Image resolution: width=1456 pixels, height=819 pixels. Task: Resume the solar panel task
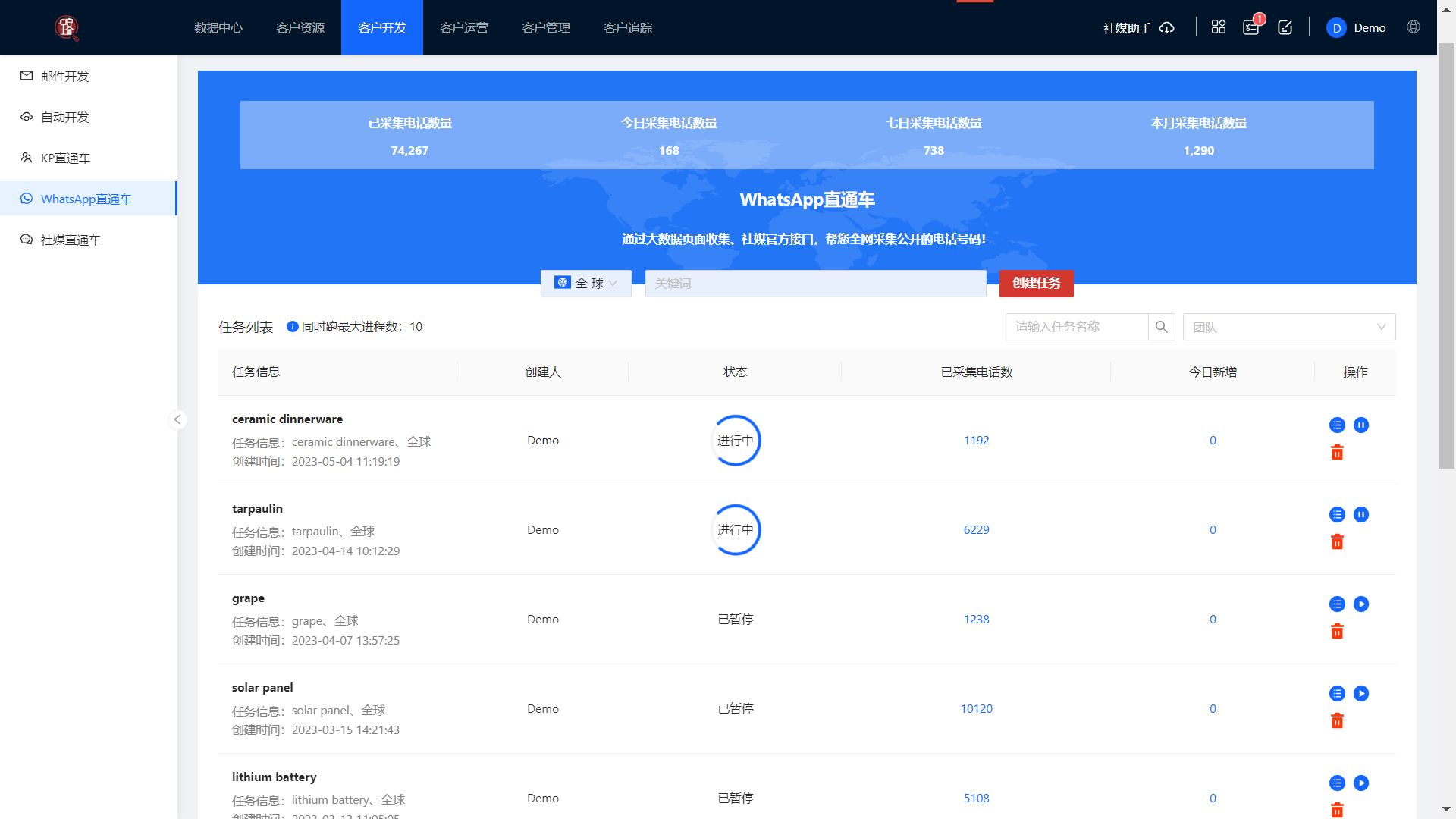coord(1361,694)
